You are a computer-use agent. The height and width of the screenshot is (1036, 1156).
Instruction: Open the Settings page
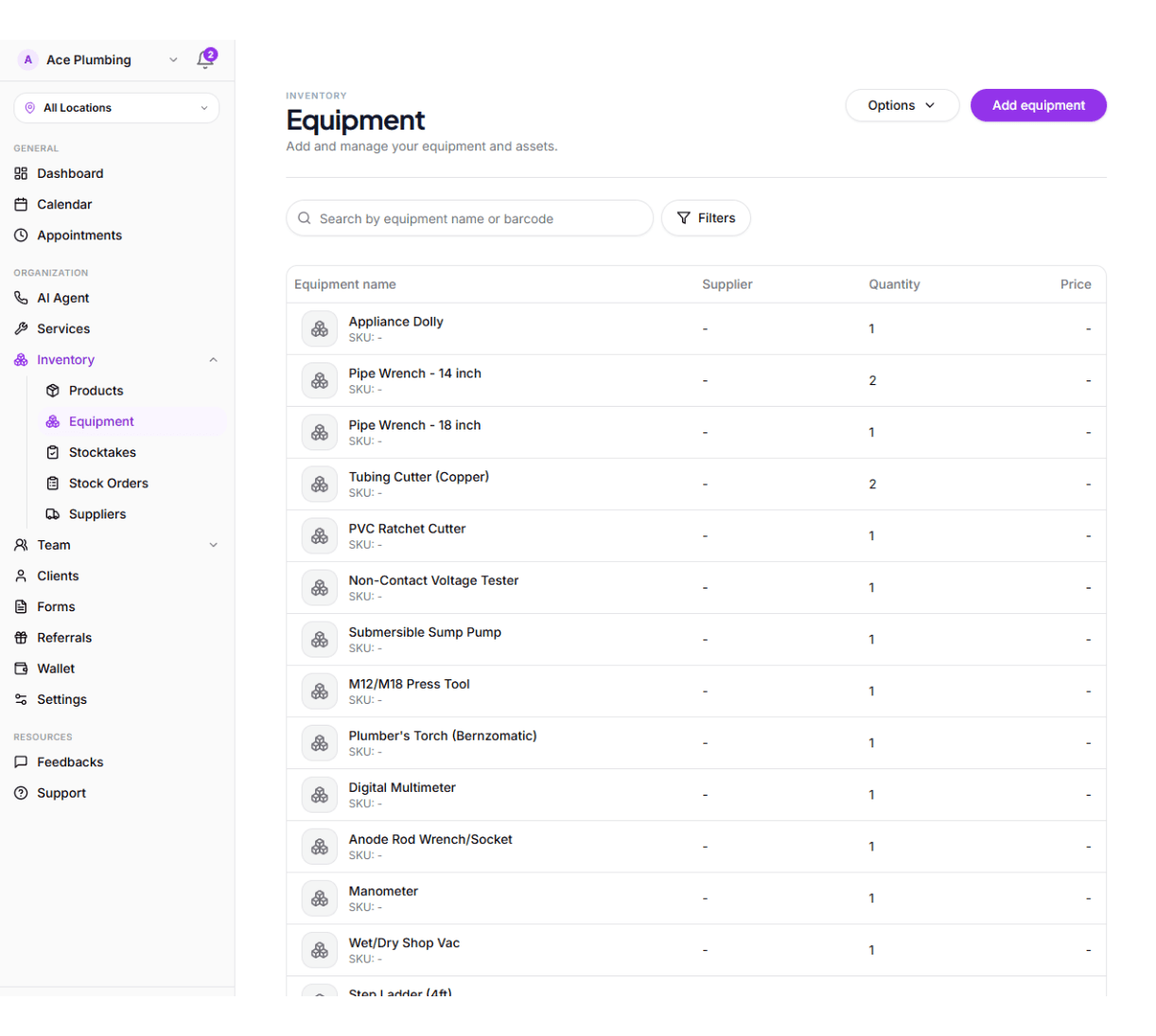point(61,700)
